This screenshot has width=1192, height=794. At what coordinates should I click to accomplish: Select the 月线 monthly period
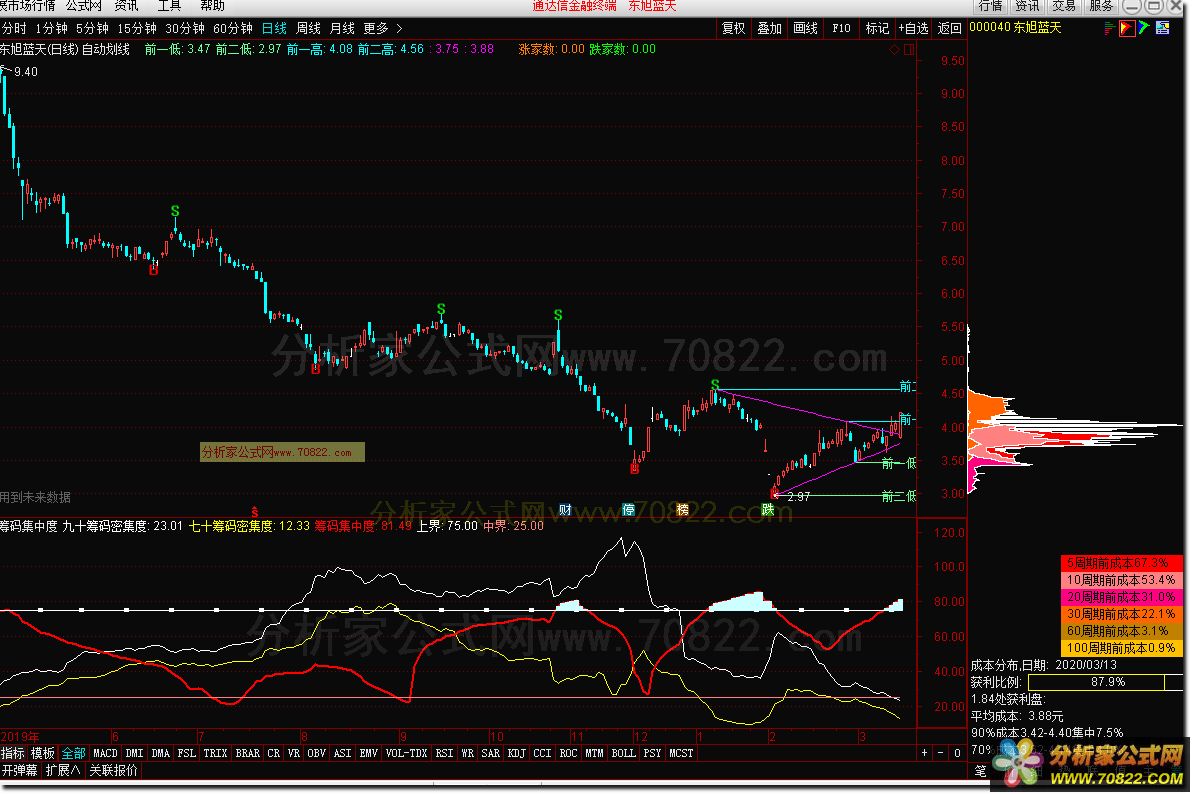[x=342, y=28]
